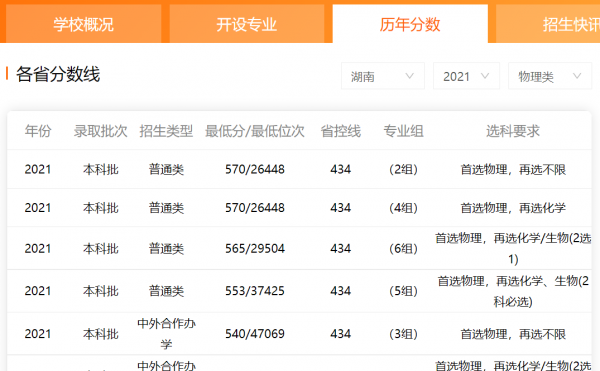Select the 570/26448 score in the (4组) row
Viewport: 600px width, 371px height.
[x=255, y=208]
